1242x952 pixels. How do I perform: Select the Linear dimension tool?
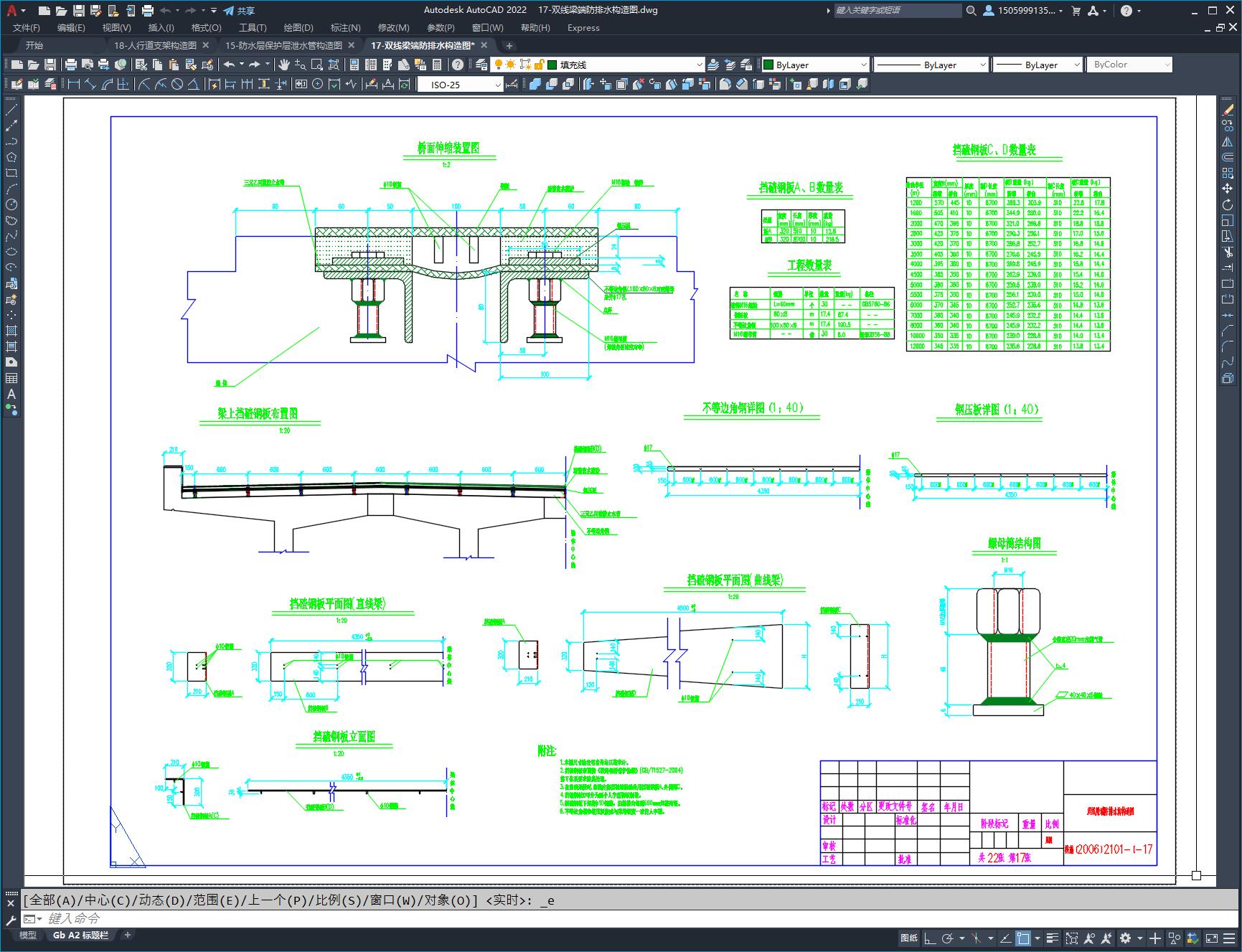[x=73, y=84]
